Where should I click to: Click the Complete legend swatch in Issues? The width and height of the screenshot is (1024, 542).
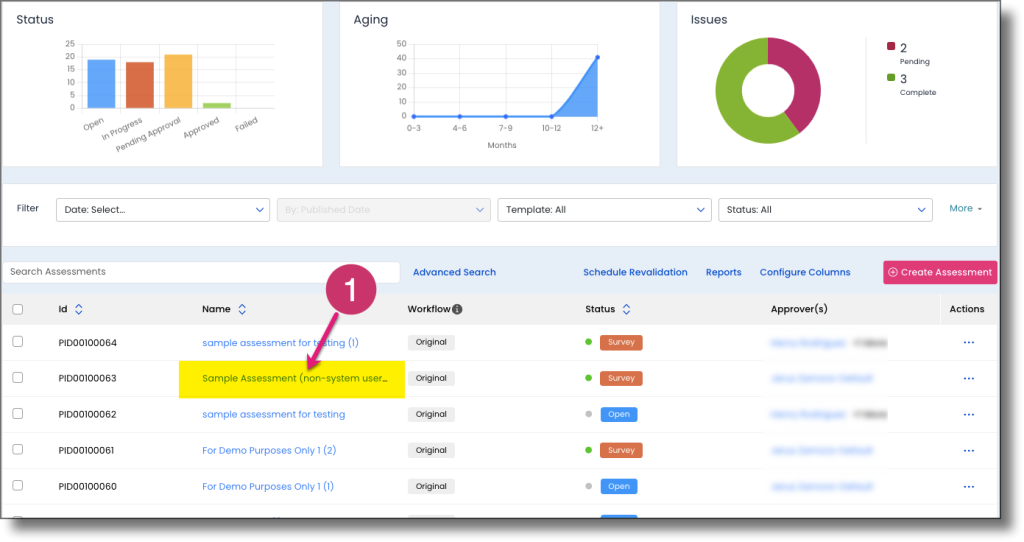point(891,78)
